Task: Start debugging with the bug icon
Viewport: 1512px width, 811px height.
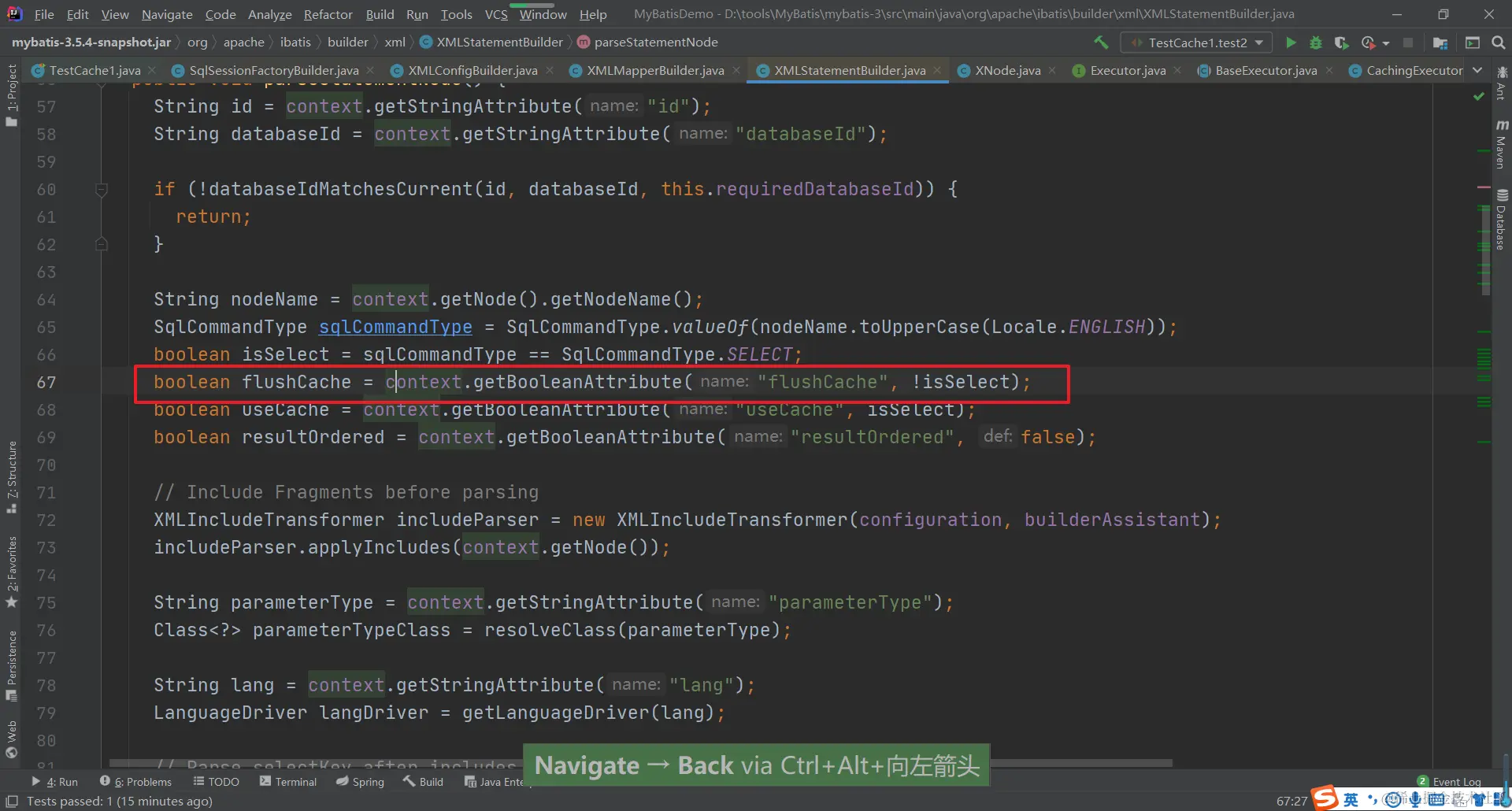Action: pyautogui.click(x=1315, y=43)
